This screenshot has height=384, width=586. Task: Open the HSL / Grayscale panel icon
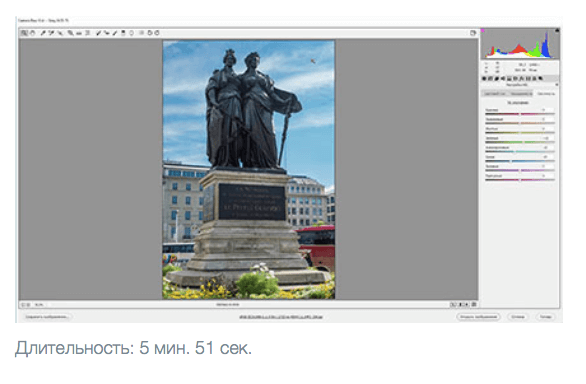pos(503,78)
